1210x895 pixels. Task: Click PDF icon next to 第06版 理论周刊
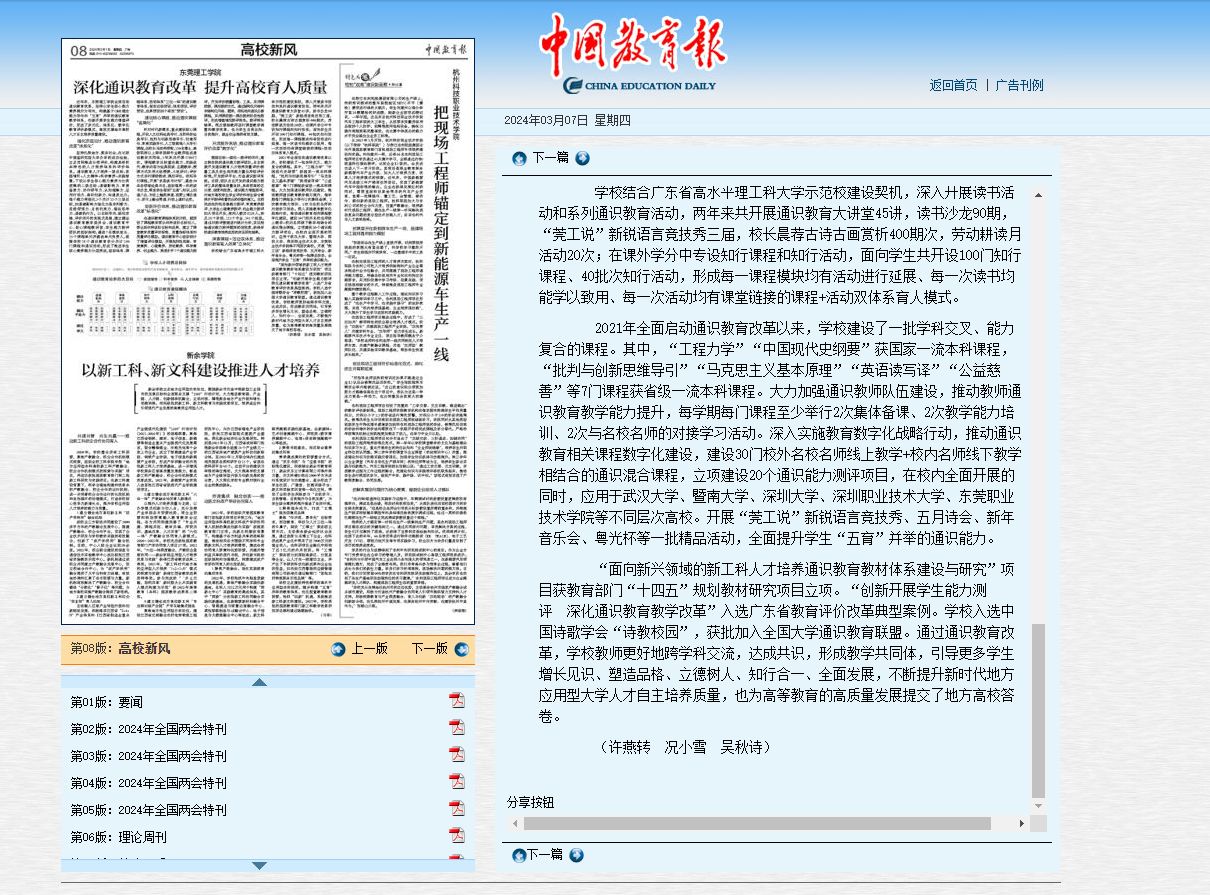point(457,836)
